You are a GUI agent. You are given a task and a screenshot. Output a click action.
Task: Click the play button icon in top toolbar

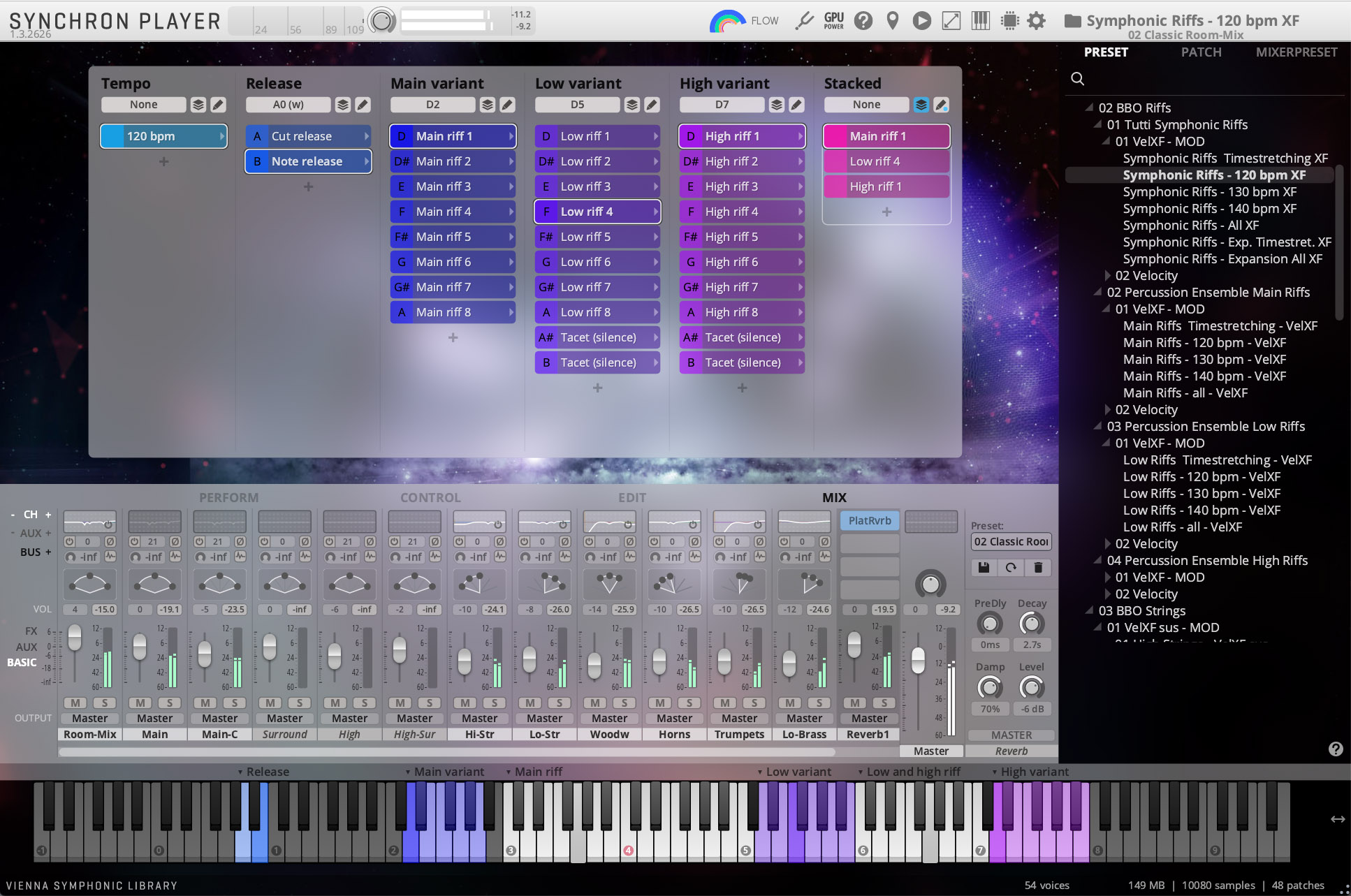921,21
